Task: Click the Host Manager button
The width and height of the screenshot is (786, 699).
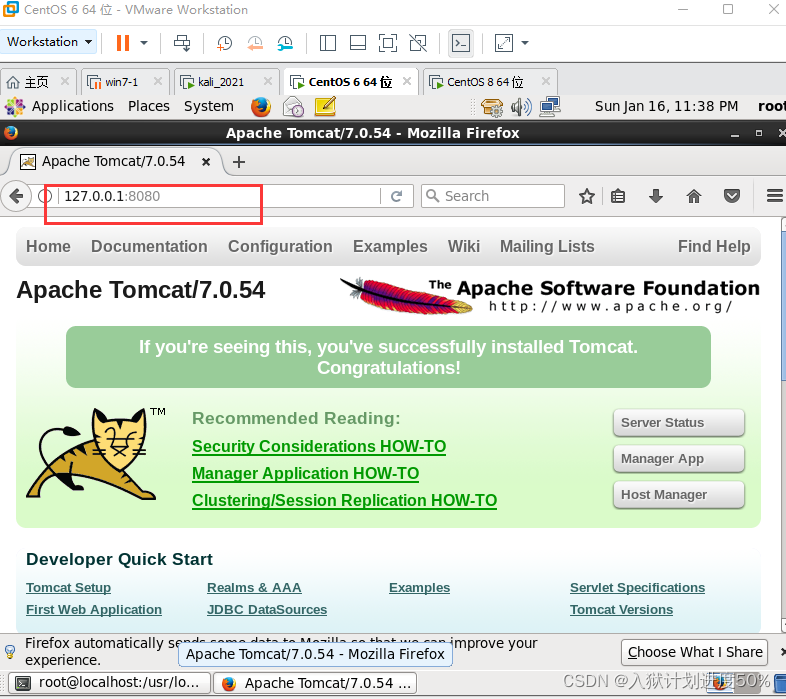Action: 679,495
